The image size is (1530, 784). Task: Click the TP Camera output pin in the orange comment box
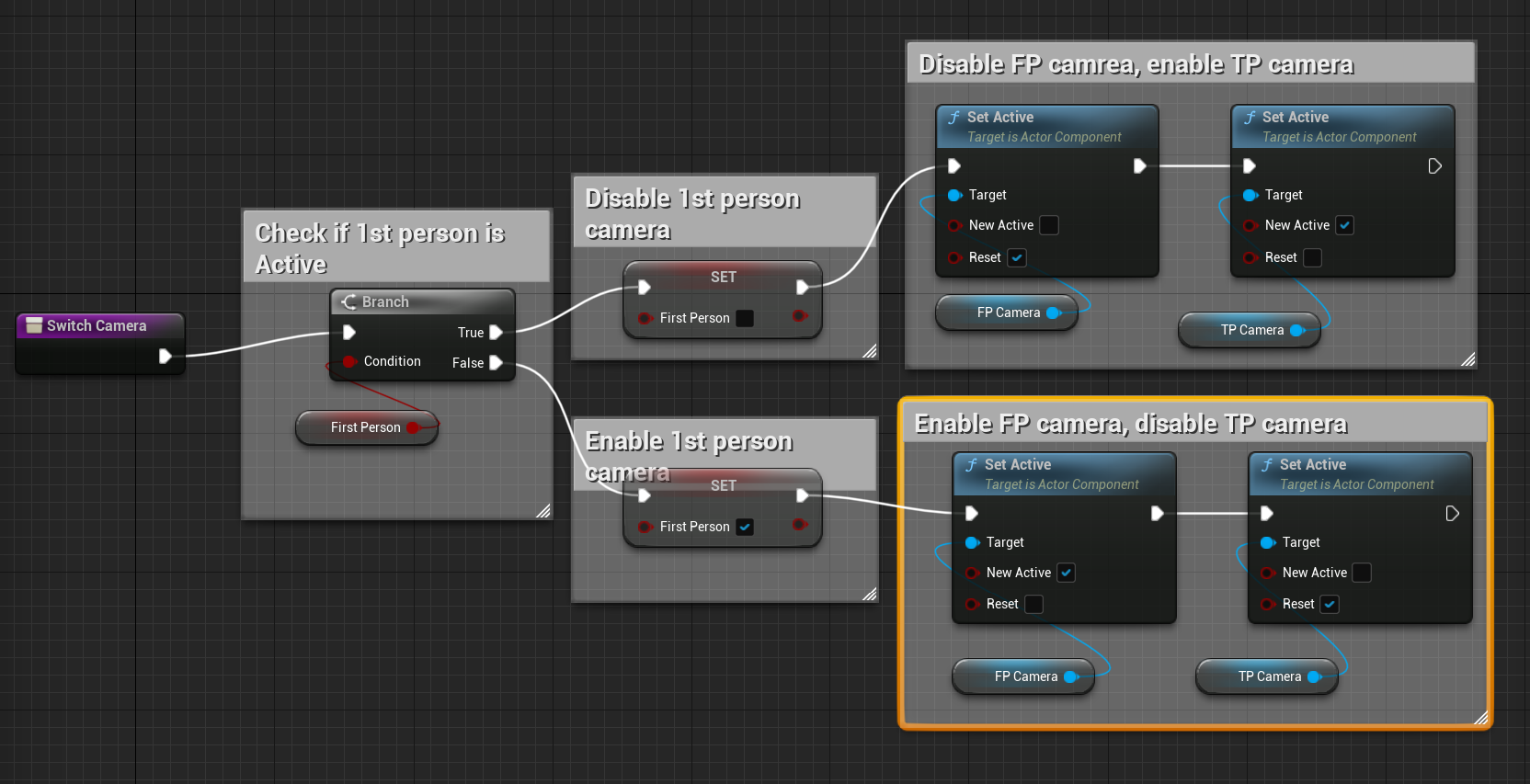tap(1315, 676)
